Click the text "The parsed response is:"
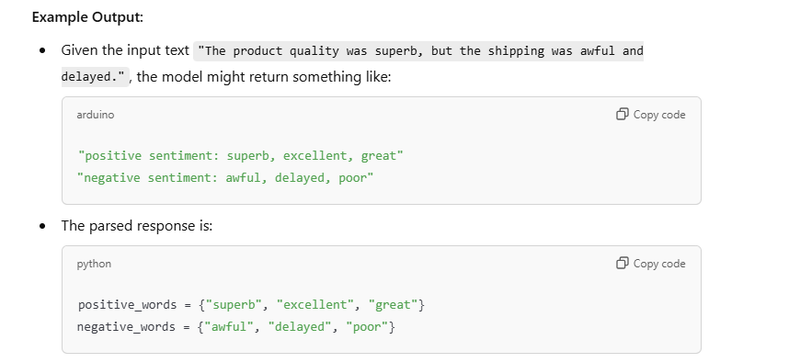800x360 pixels. [137, 225]
